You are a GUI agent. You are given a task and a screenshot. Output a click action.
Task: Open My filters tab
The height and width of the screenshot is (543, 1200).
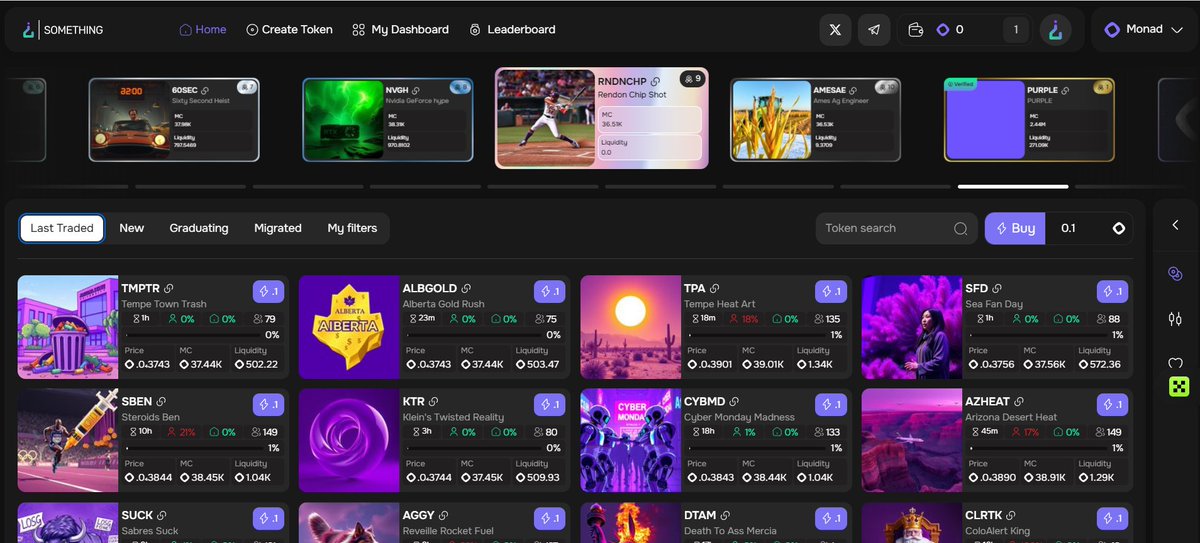(352, 228)
